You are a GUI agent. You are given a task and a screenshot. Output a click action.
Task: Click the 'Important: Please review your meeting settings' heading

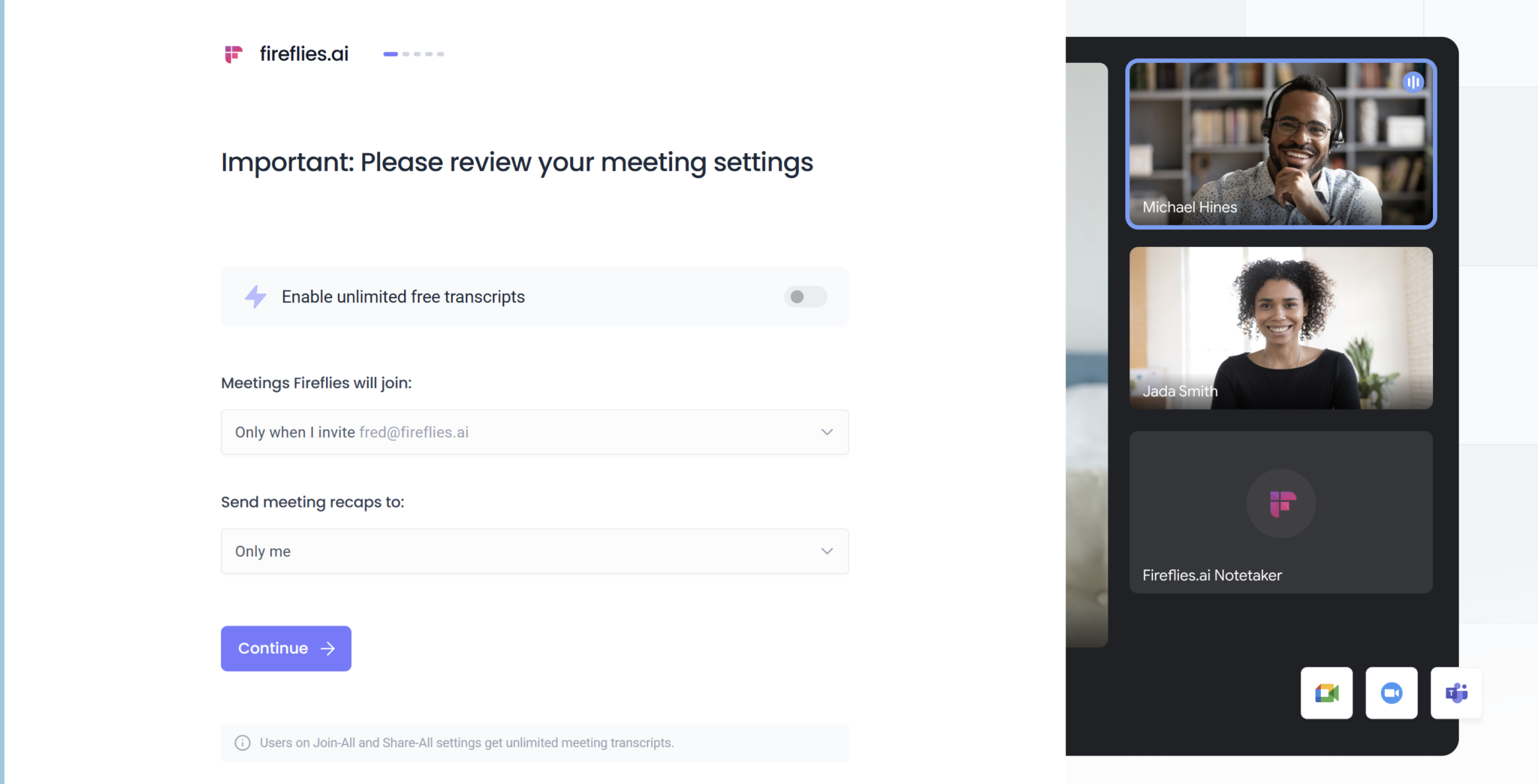517,162
